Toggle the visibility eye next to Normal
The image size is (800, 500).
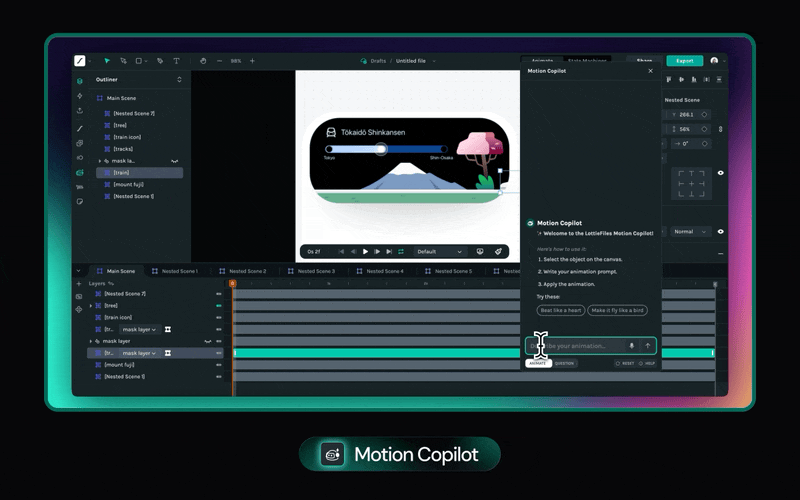point(720,231)
